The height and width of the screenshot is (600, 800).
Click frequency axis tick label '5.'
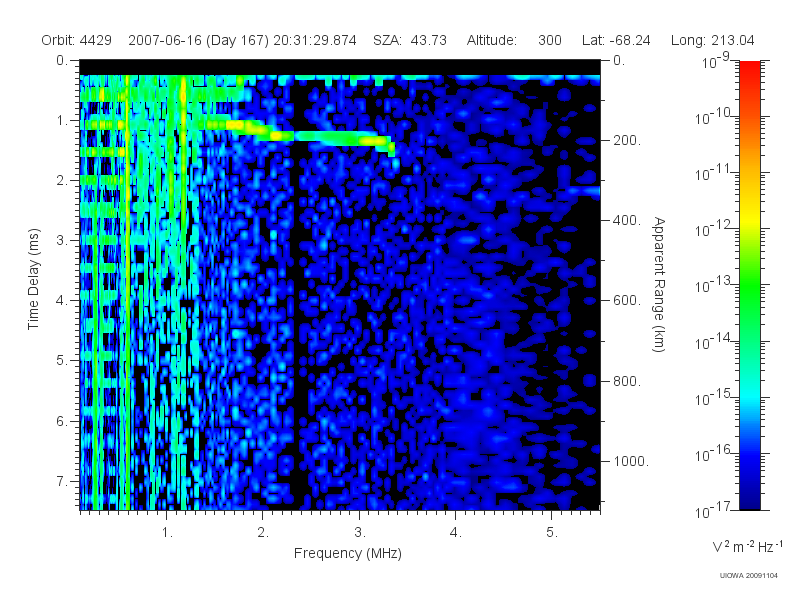tap(552, 533)
